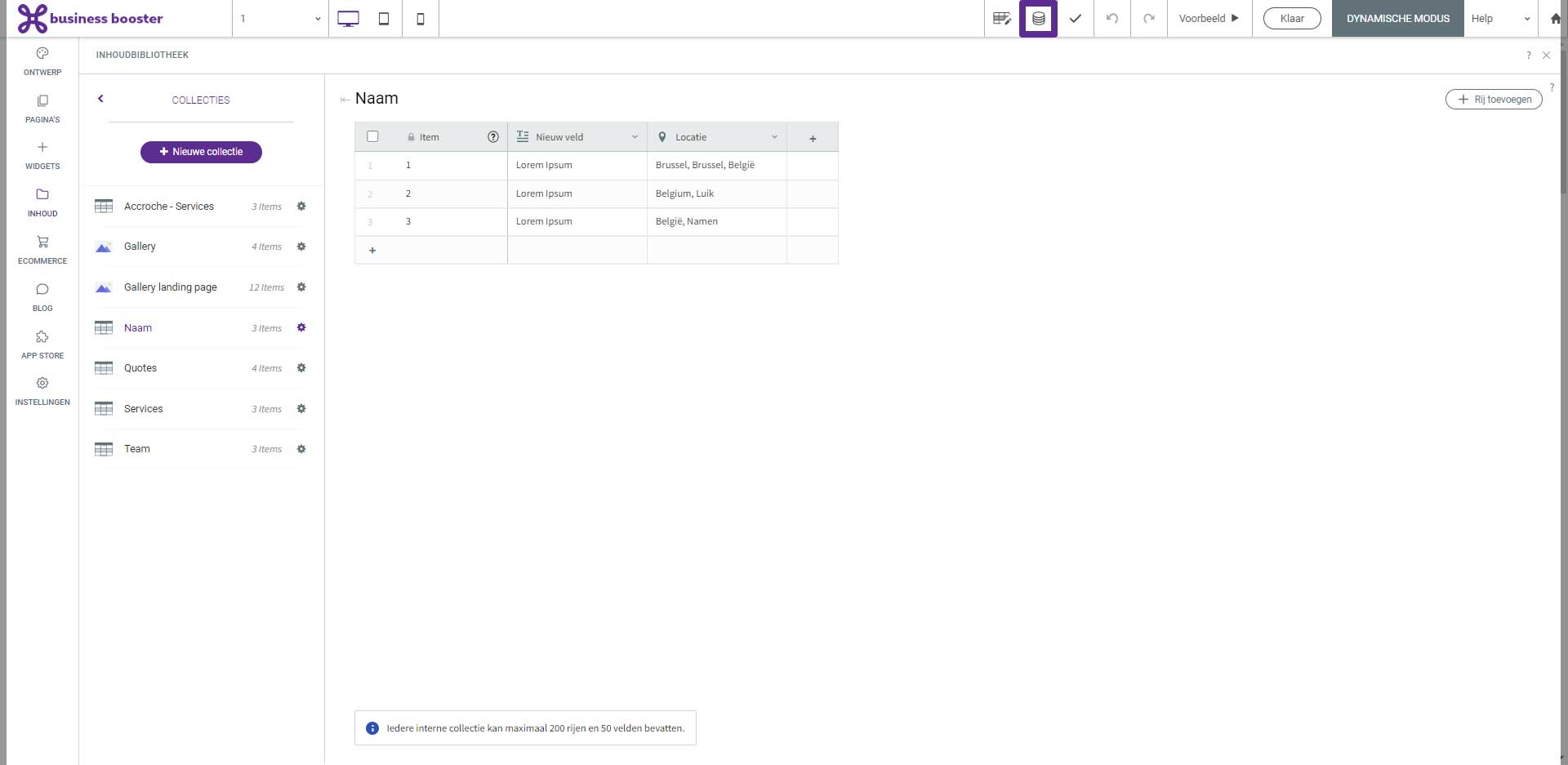Screen dimensions: 1568x765
Task: Click help icon in Item column header
Action: click(493, 137)
